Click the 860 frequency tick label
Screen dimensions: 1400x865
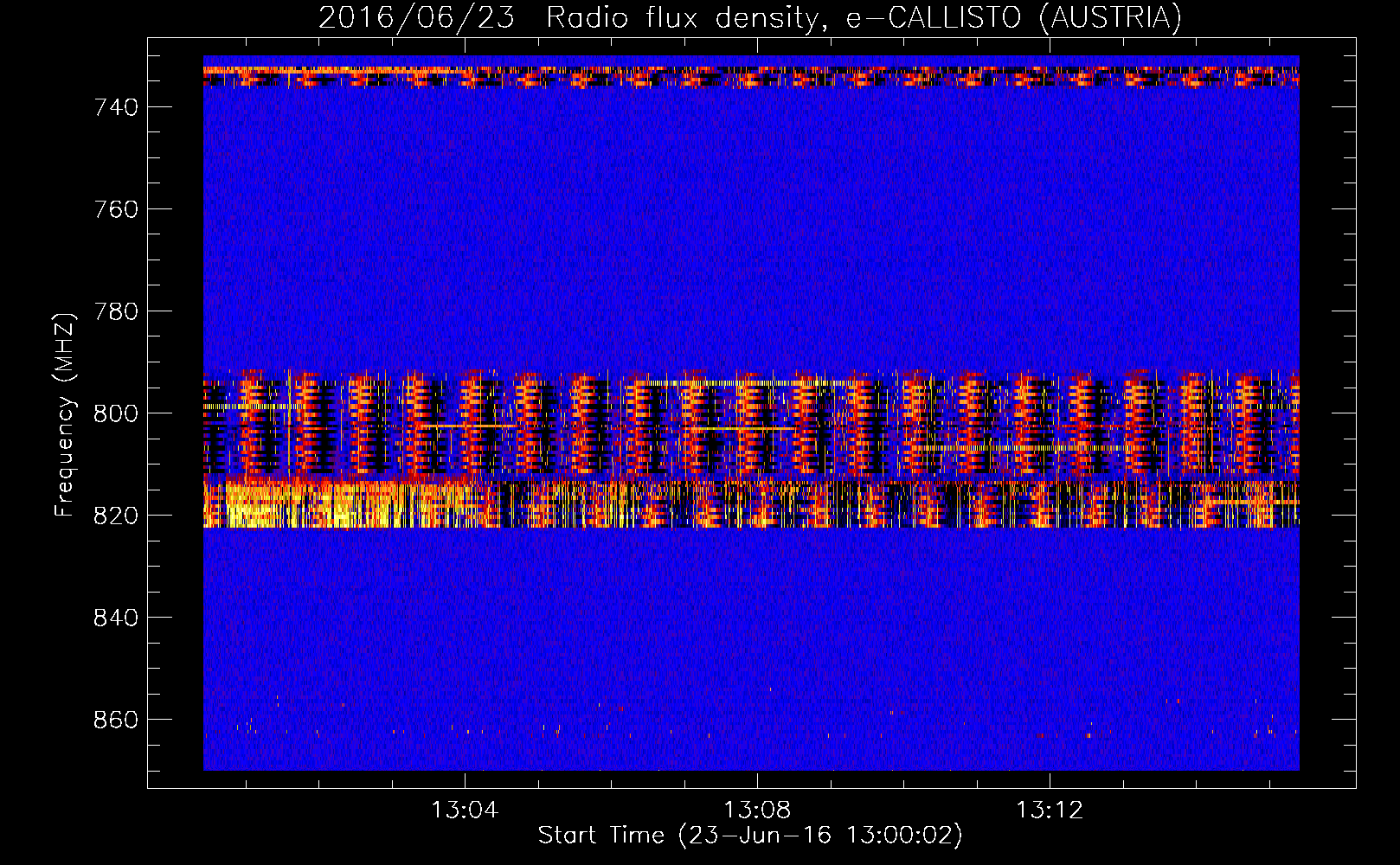(116, 720)
